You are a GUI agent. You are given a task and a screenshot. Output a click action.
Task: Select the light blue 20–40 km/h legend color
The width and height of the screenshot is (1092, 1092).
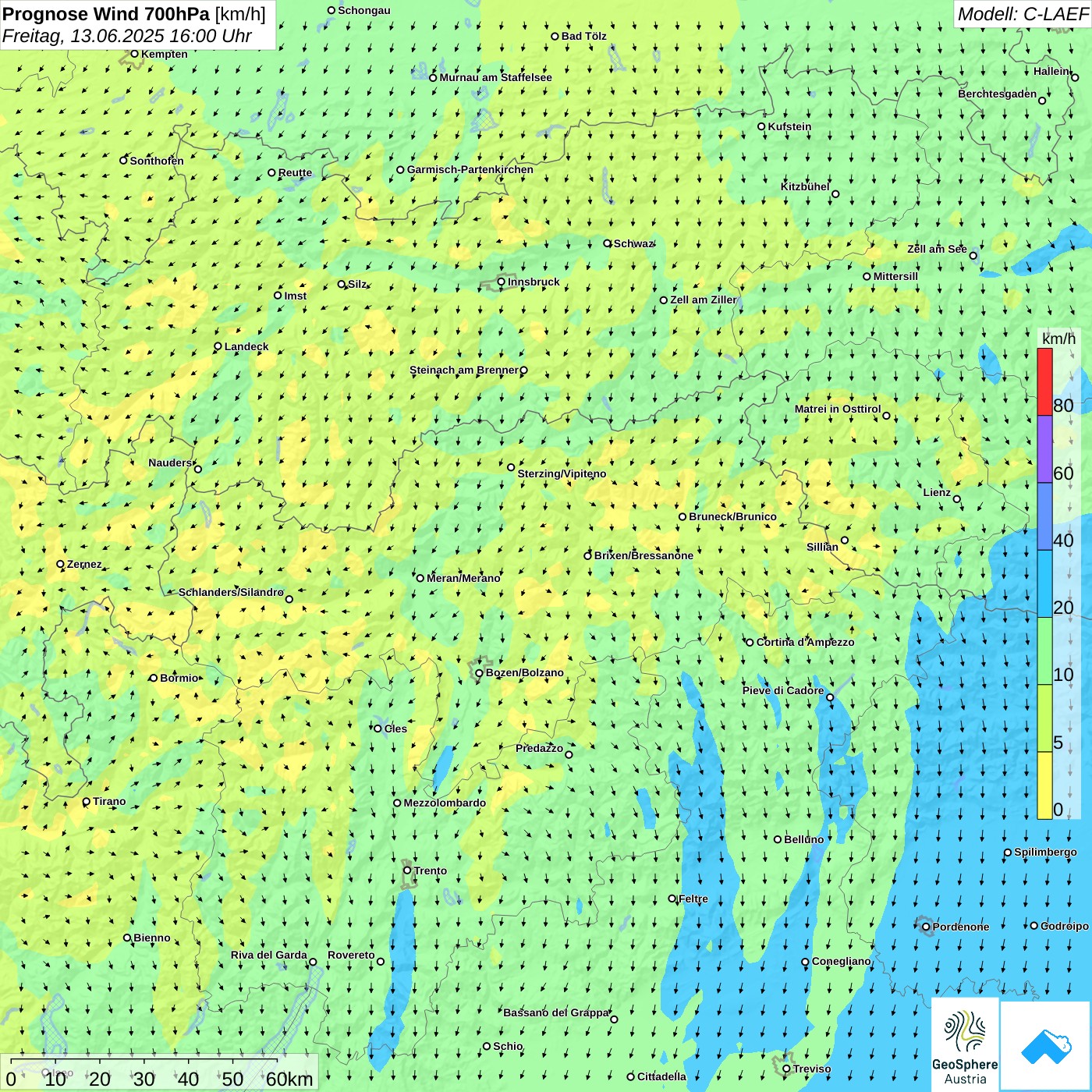pyautogui.click(x=1044, y=583)
